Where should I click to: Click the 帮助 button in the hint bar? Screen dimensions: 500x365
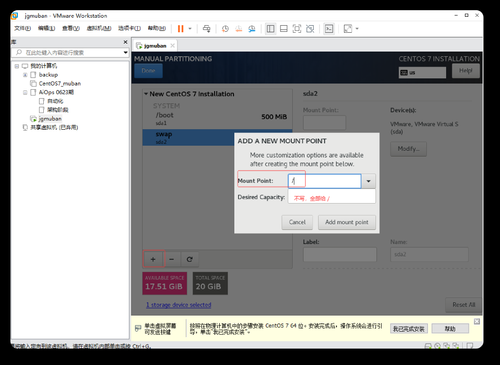pyautogui.click(x=450, y=329)
